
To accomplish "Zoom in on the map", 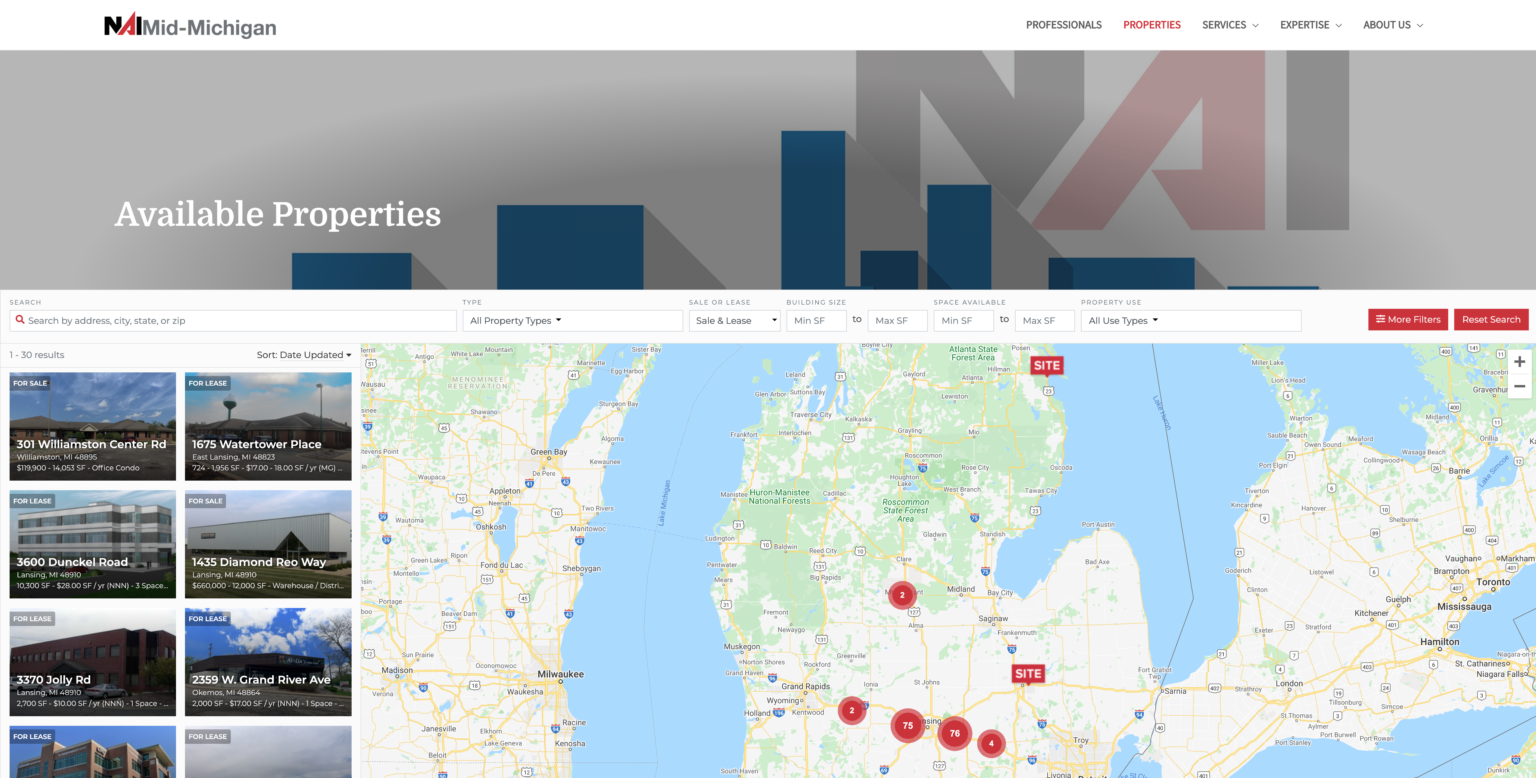I will tap(1519, 362).
